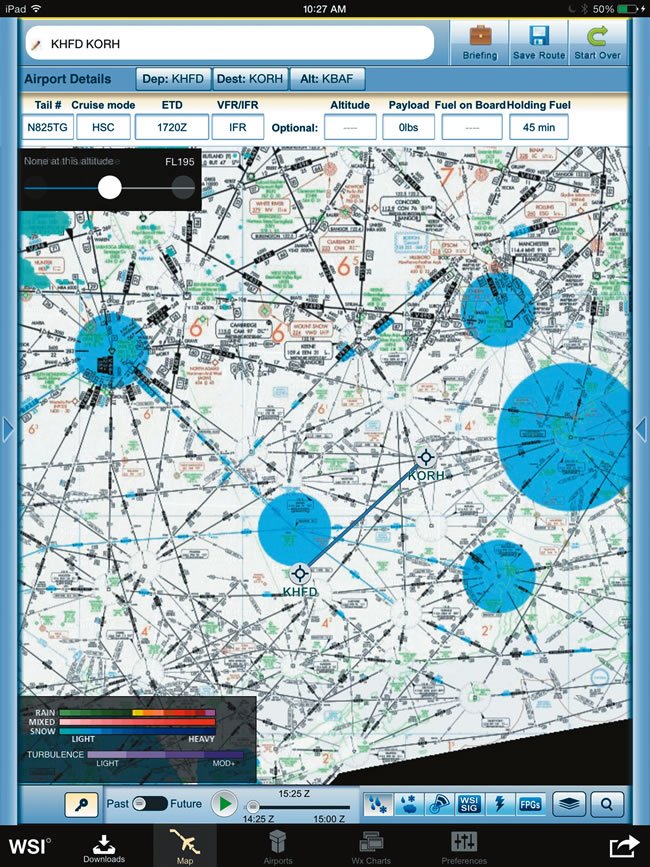The width and height of the screenshot is (650, 867).
Task: Toggle the FPGs layer icon
Action: point(530,804)
